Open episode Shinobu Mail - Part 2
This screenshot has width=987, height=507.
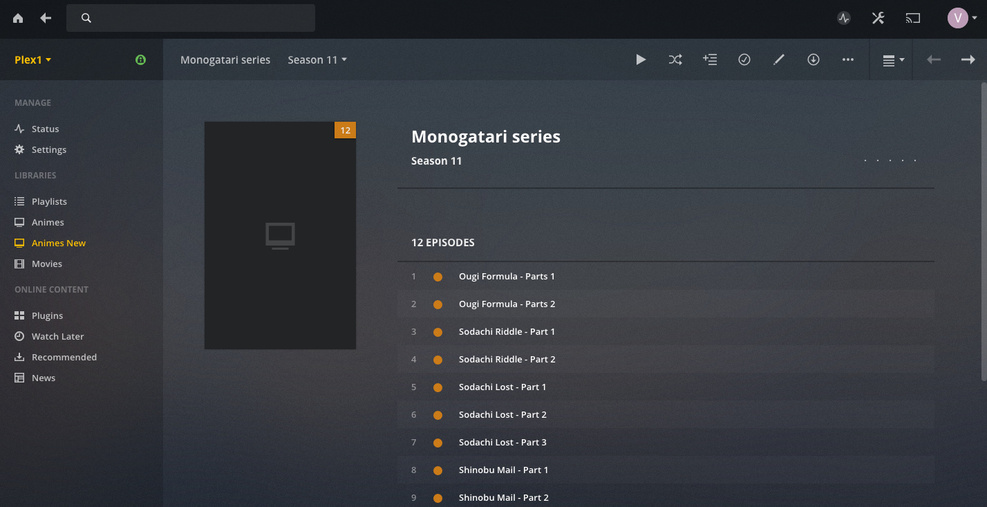(504, 498)
